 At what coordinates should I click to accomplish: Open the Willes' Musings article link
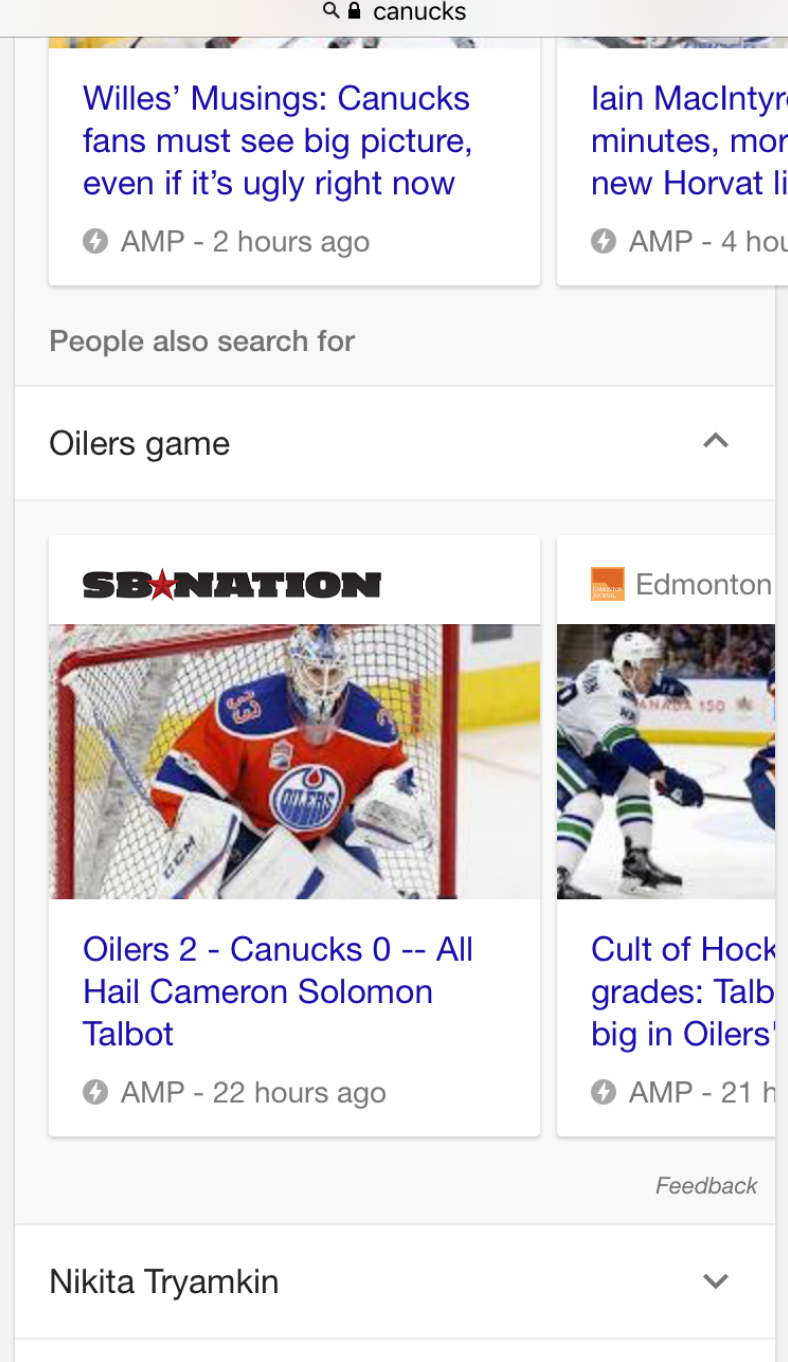click(x=276, y=141)
